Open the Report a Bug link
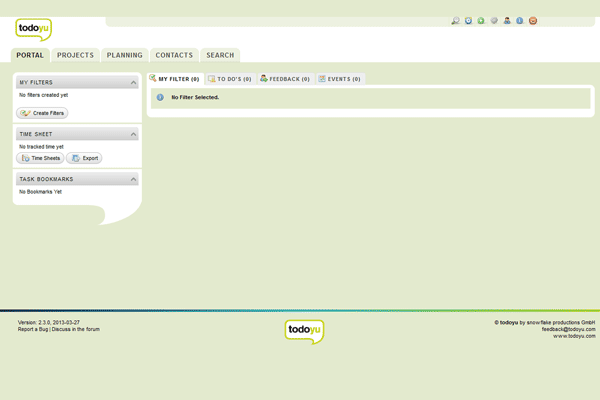Viewport: 600px width, 400px height. coord(34,329)
